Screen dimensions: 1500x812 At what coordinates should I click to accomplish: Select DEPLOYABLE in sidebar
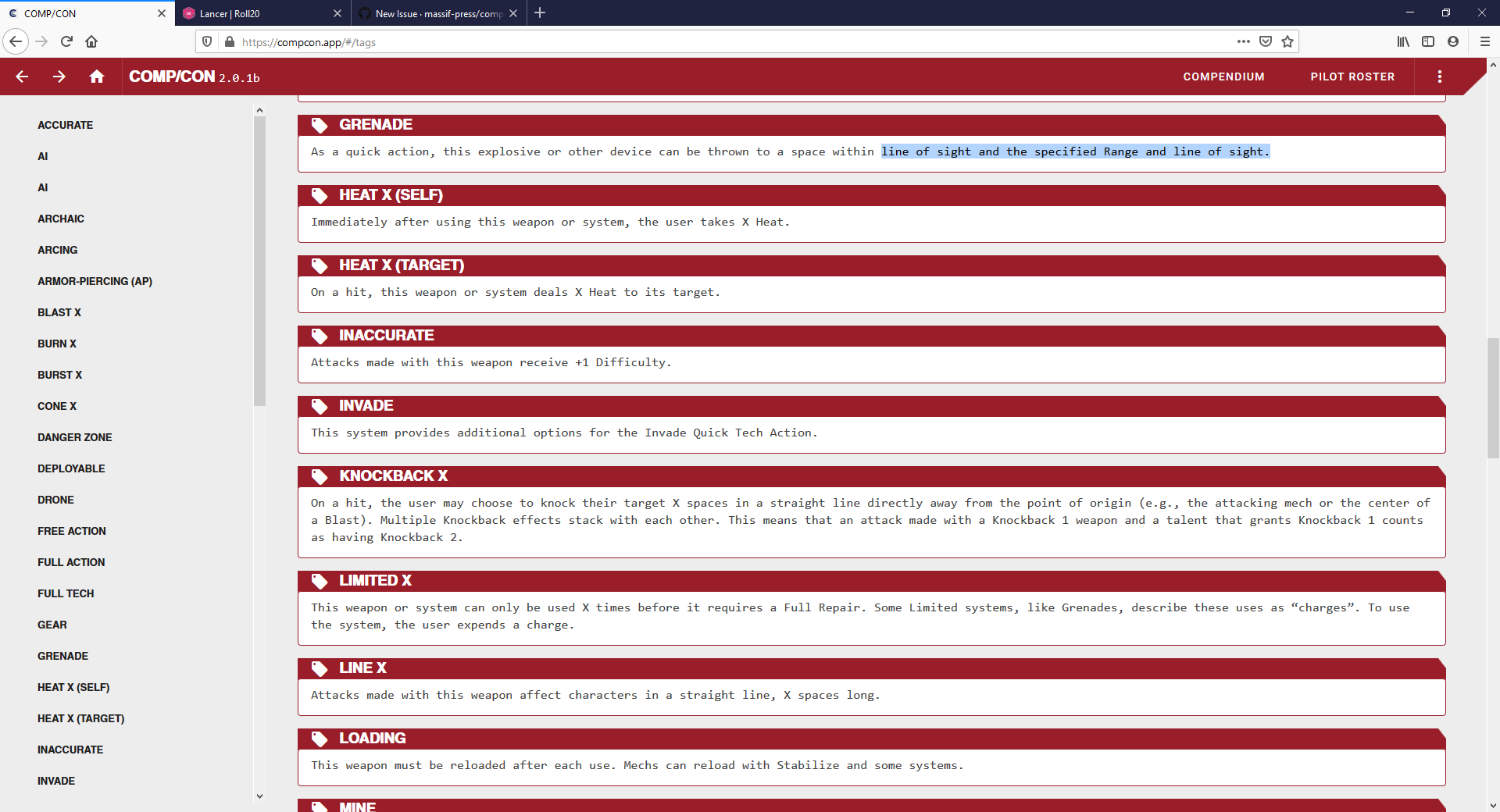tap(71, 468)
